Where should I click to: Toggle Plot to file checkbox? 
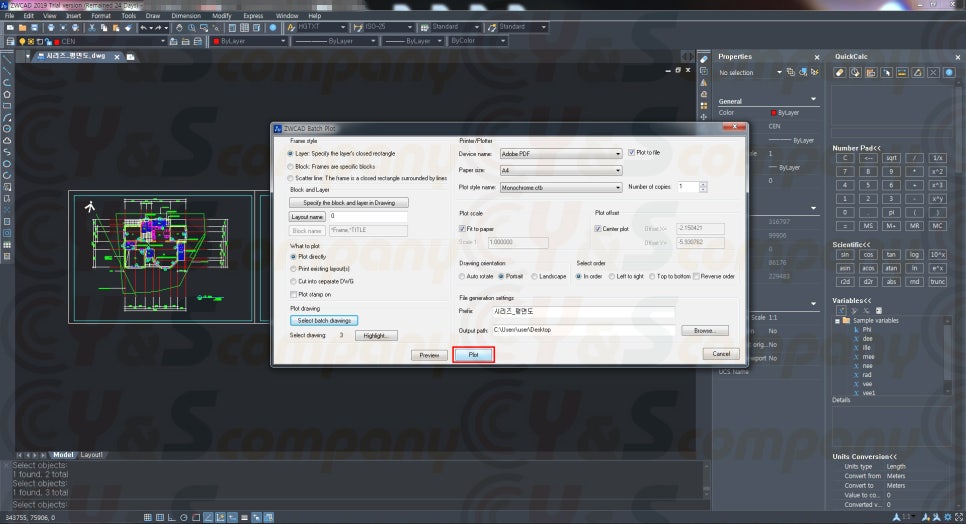[631, 153]
